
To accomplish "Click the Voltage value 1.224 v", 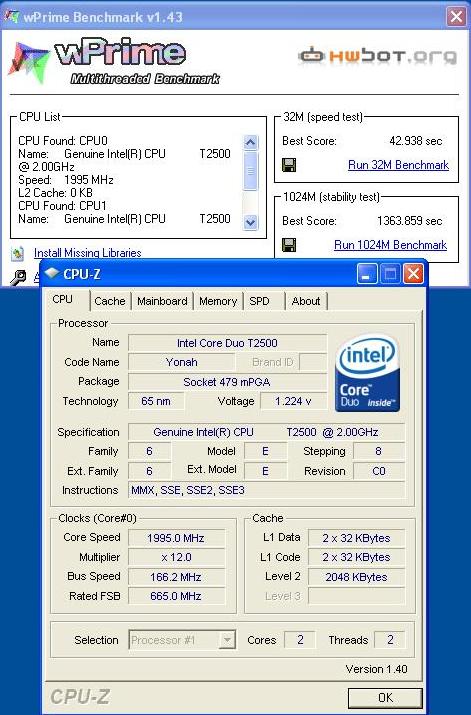I will pos(293,401).
